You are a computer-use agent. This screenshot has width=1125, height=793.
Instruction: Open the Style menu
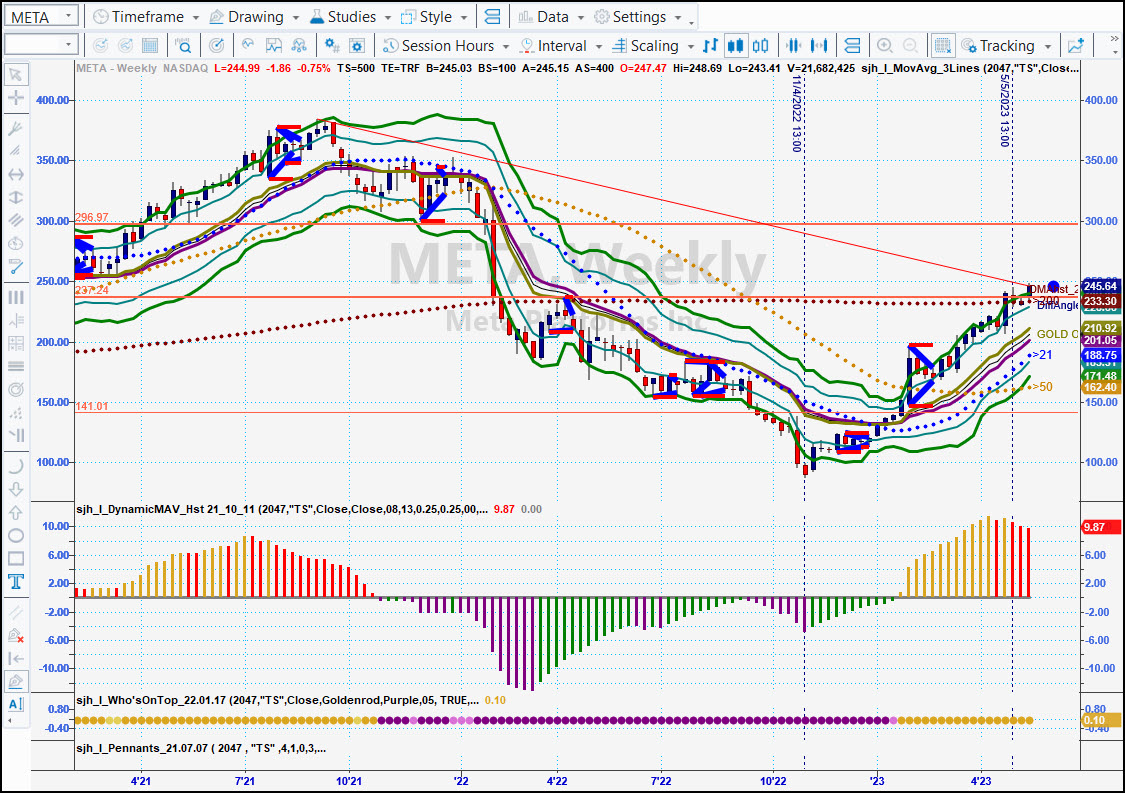pos(435,17)
